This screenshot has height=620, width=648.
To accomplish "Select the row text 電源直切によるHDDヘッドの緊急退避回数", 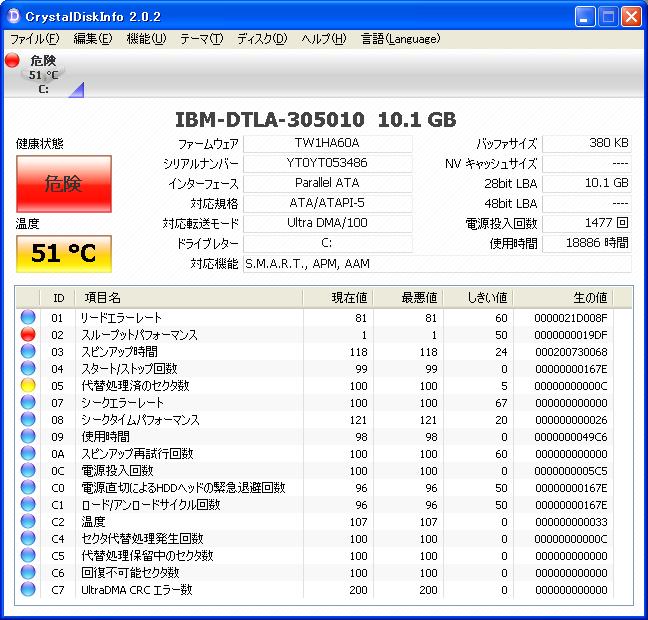I will click(x=183, y=488).
